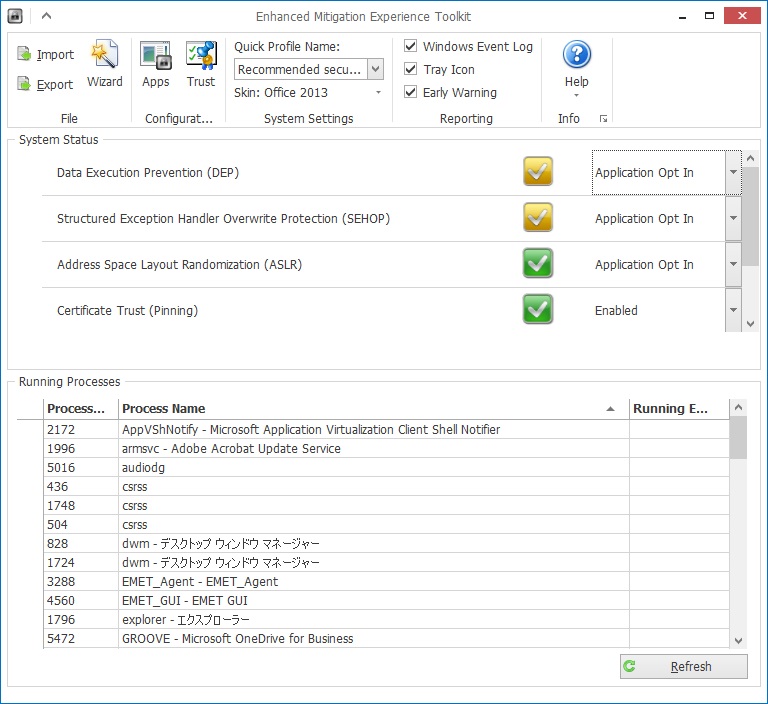Open the DEP setting dropdown arrow

(733, 172)
